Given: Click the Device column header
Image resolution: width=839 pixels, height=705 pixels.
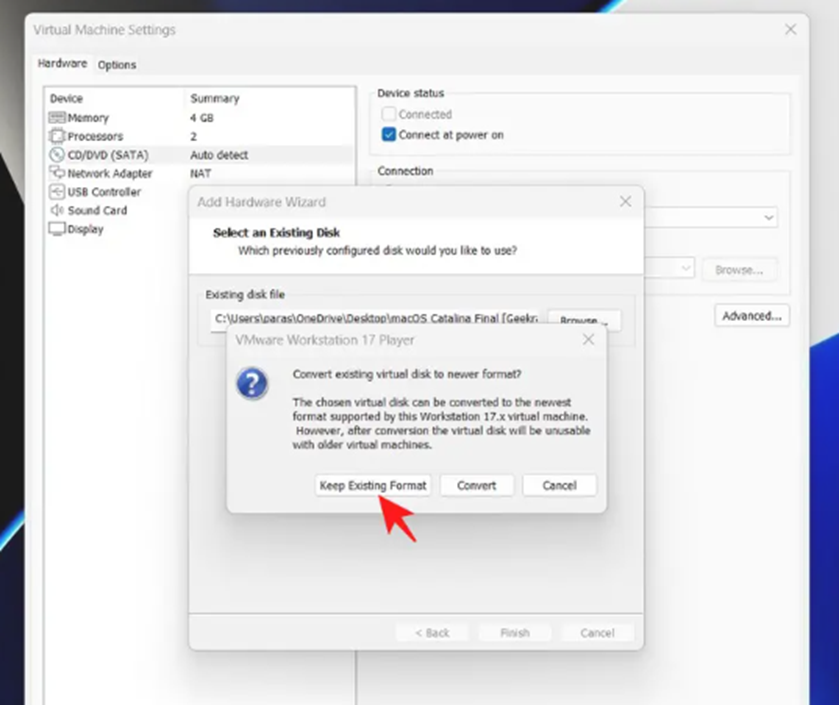Looking at the screenshot, I should click(x=66, y=98).
